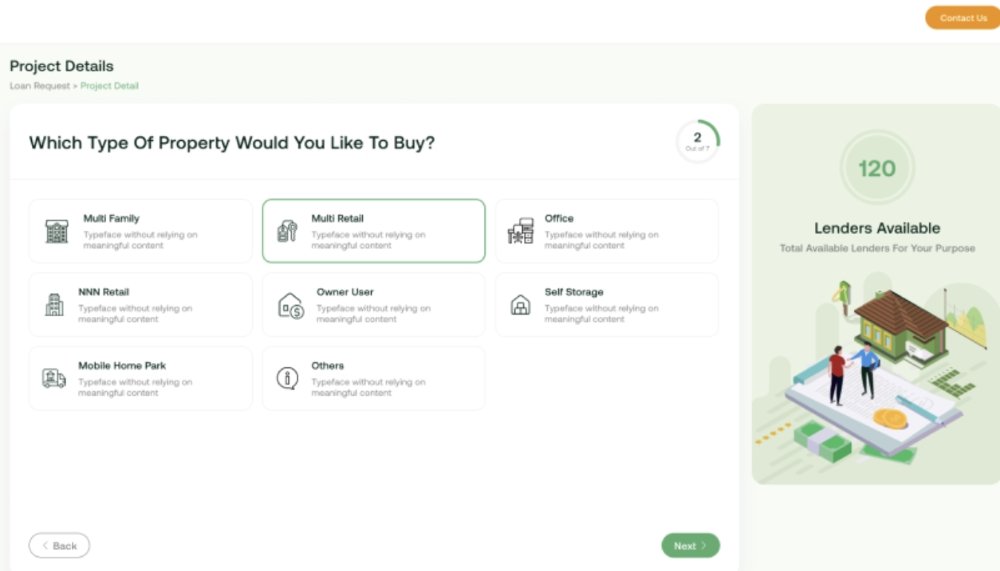Go Back to previous step
Viewport: 1000px width, 571px height.
[59, 545]
